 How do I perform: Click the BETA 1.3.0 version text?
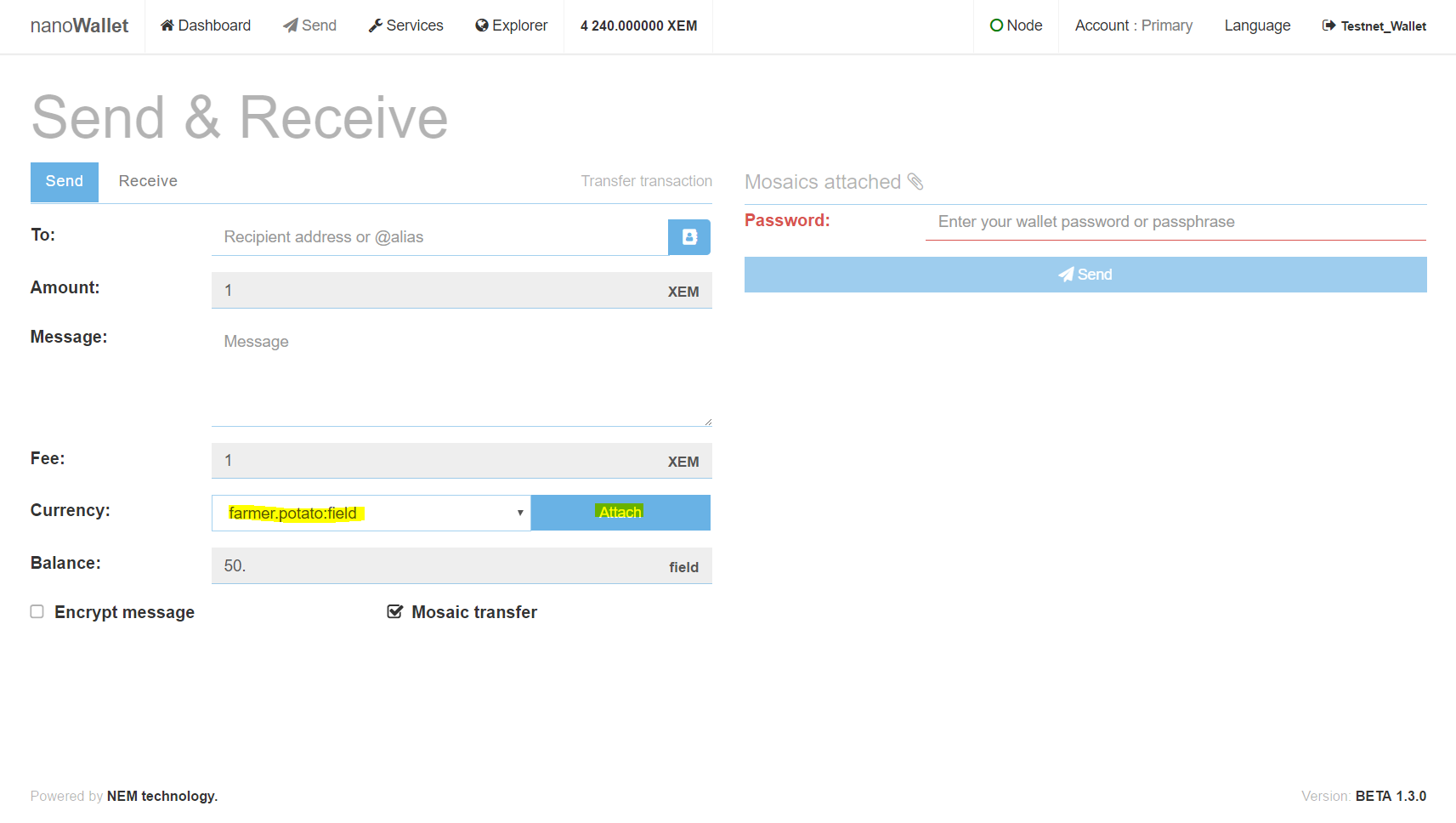click(1391, 796)
